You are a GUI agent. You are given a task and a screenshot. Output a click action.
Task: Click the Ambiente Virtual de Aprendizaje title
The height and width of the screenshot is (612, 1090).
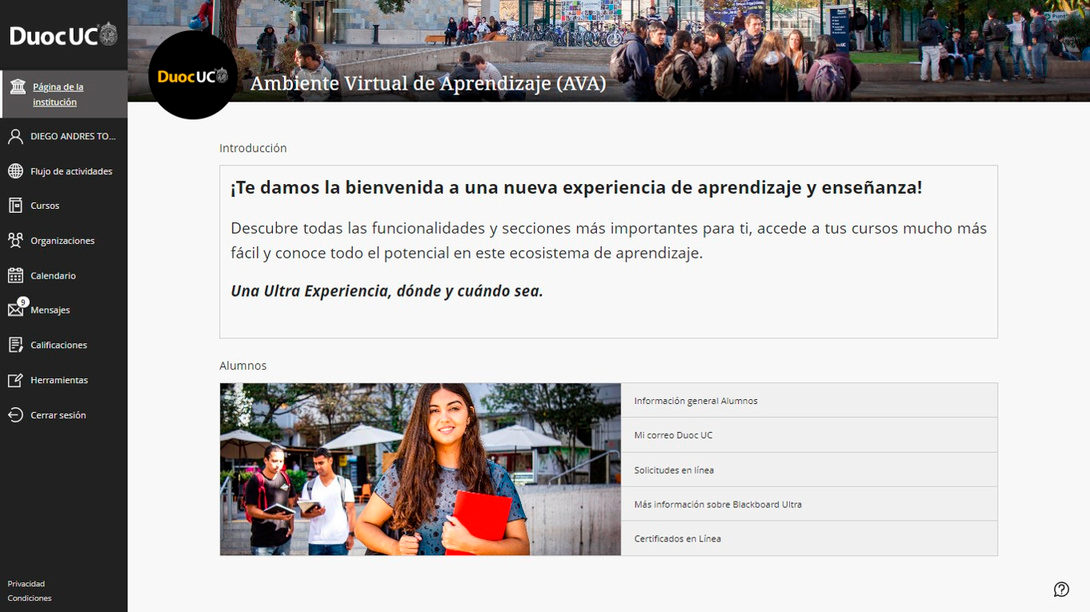point(428,83)
